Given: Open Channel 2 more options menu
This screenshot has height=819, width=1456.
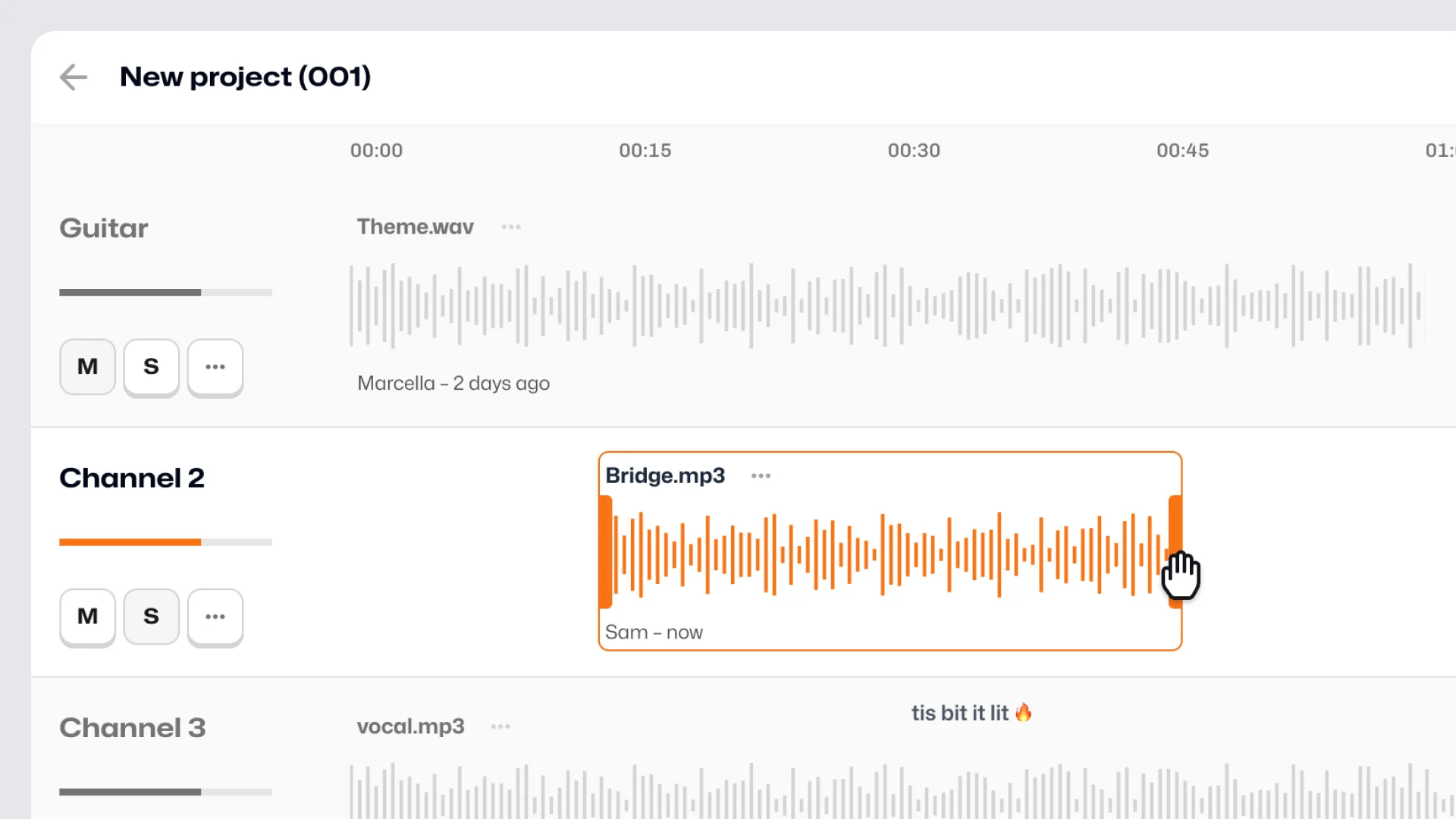Looking at the screenshot, I should point(215,616).
